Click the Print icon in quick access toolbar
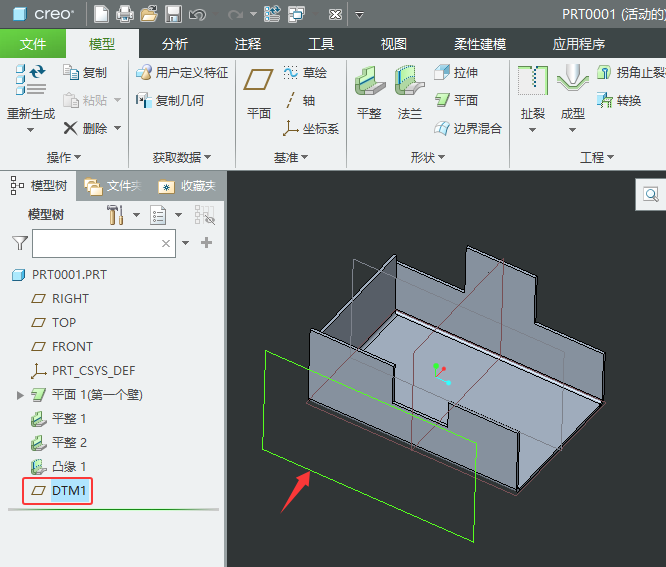The image size is (666, 567). point(125,14)
